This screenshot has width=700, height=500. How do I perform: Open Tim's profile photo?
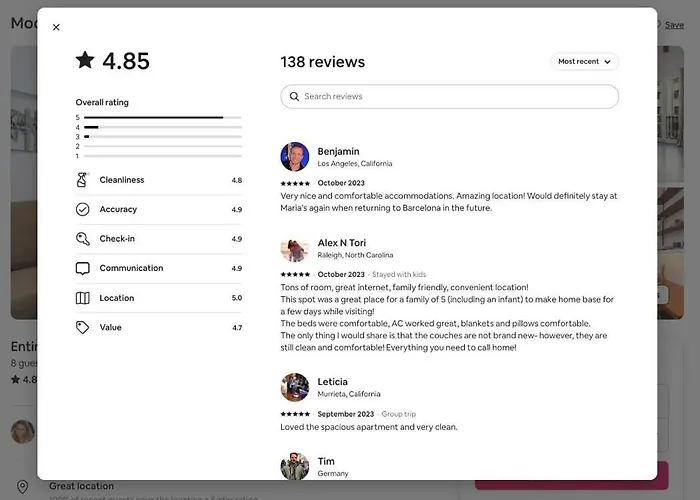coord(295,466)
